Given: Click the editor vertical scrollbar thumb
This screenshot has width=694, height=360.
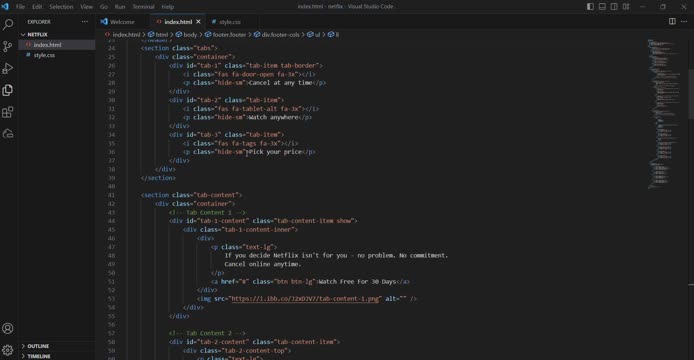Looking at the screenshot, I should point(691,94).
